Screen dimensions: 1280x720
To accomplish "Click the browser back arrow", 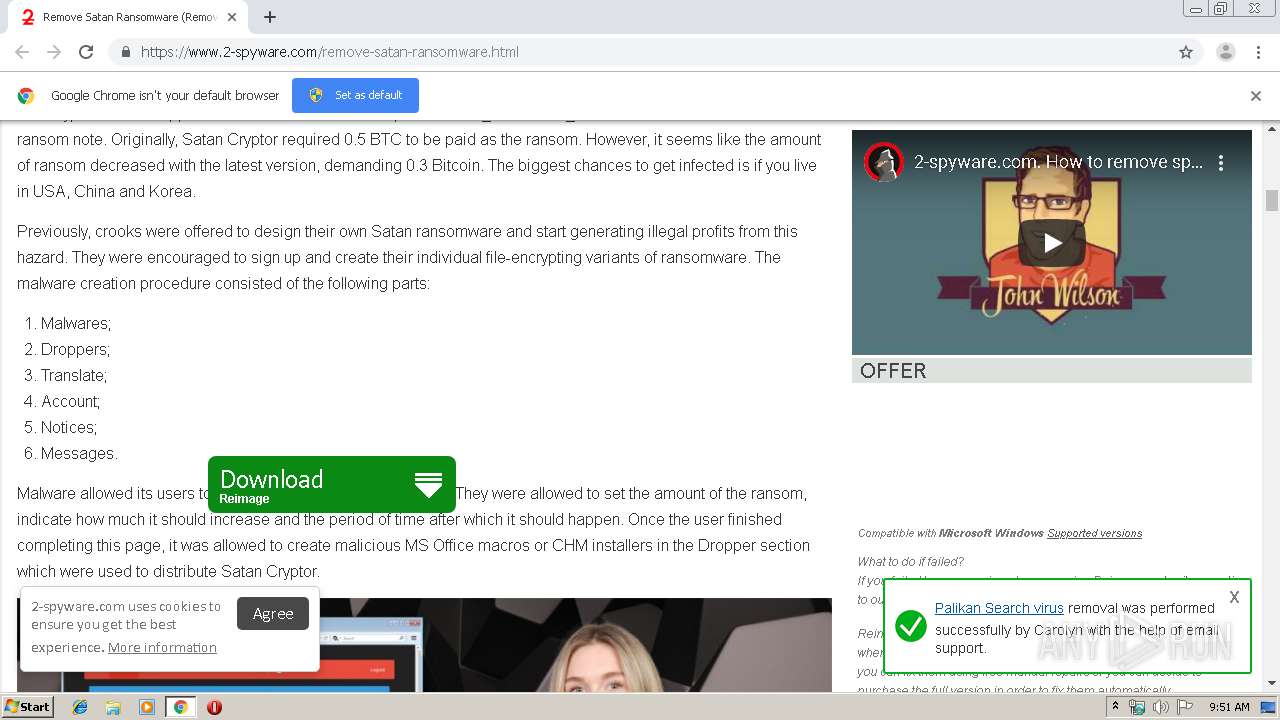I will [x=22, y=52].
